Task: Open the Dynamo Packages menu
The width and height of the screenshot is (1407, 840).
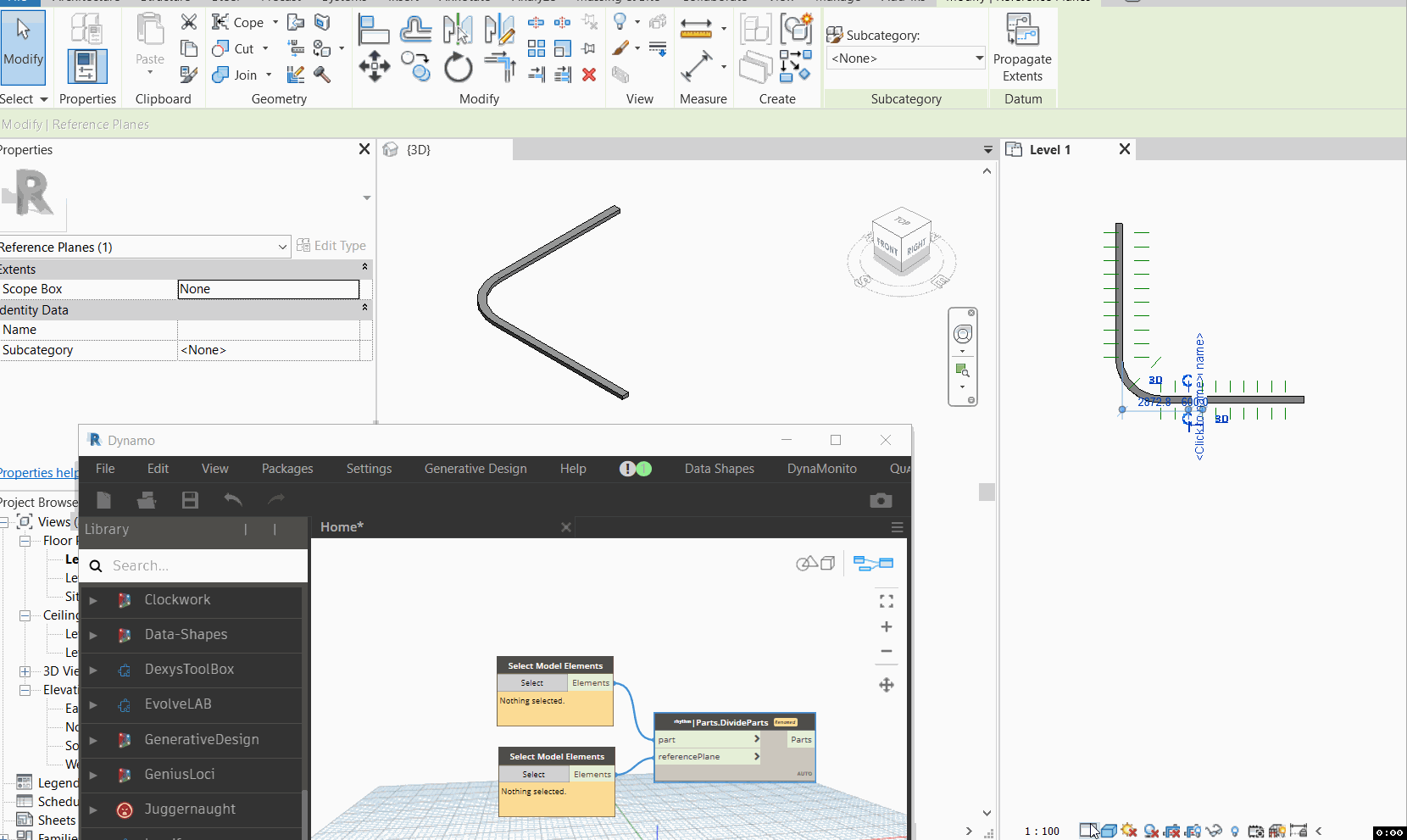Action: (x=287, y=469)
